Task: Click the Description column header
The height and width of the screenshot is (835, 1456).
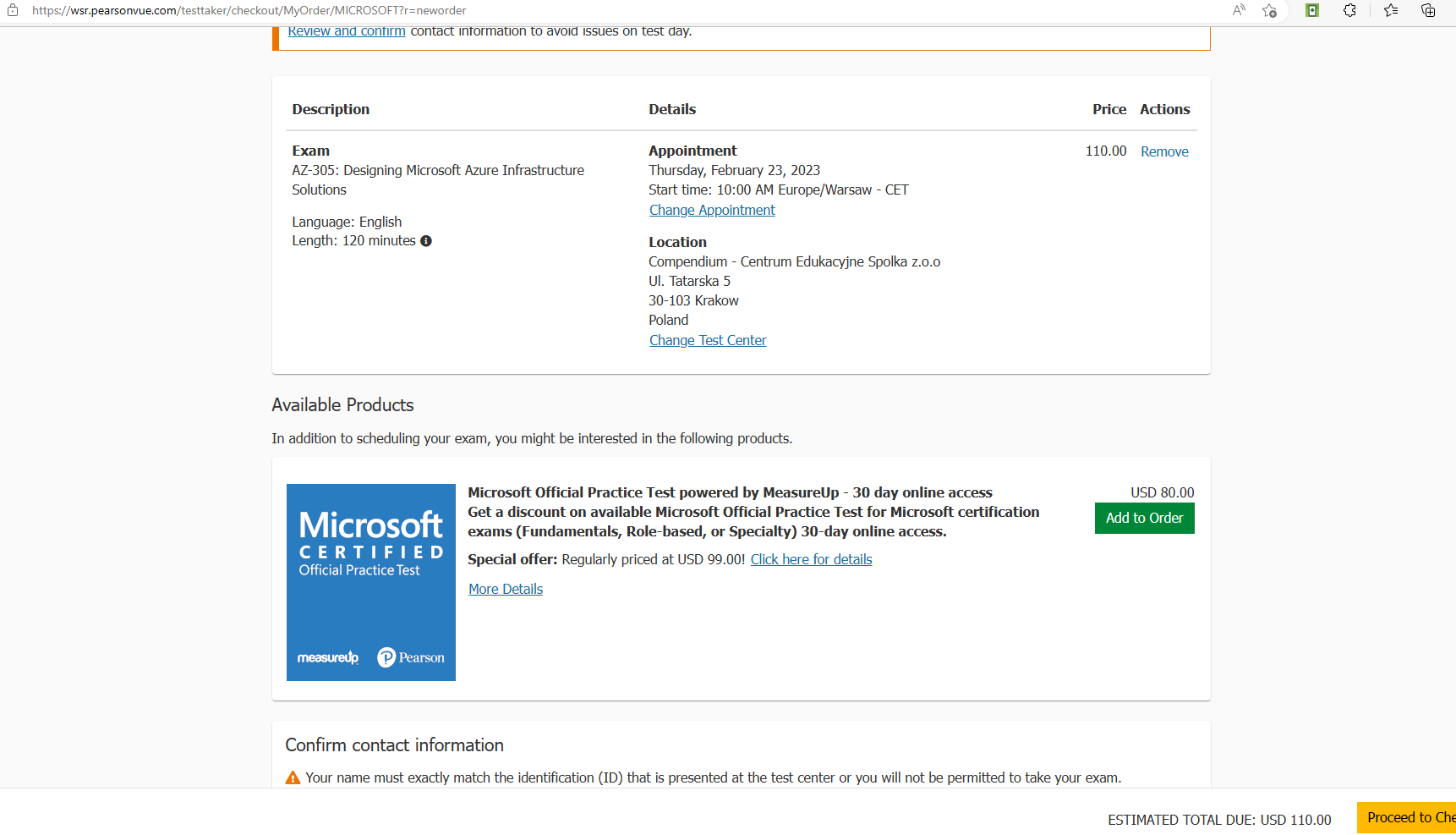Action: 331,109
